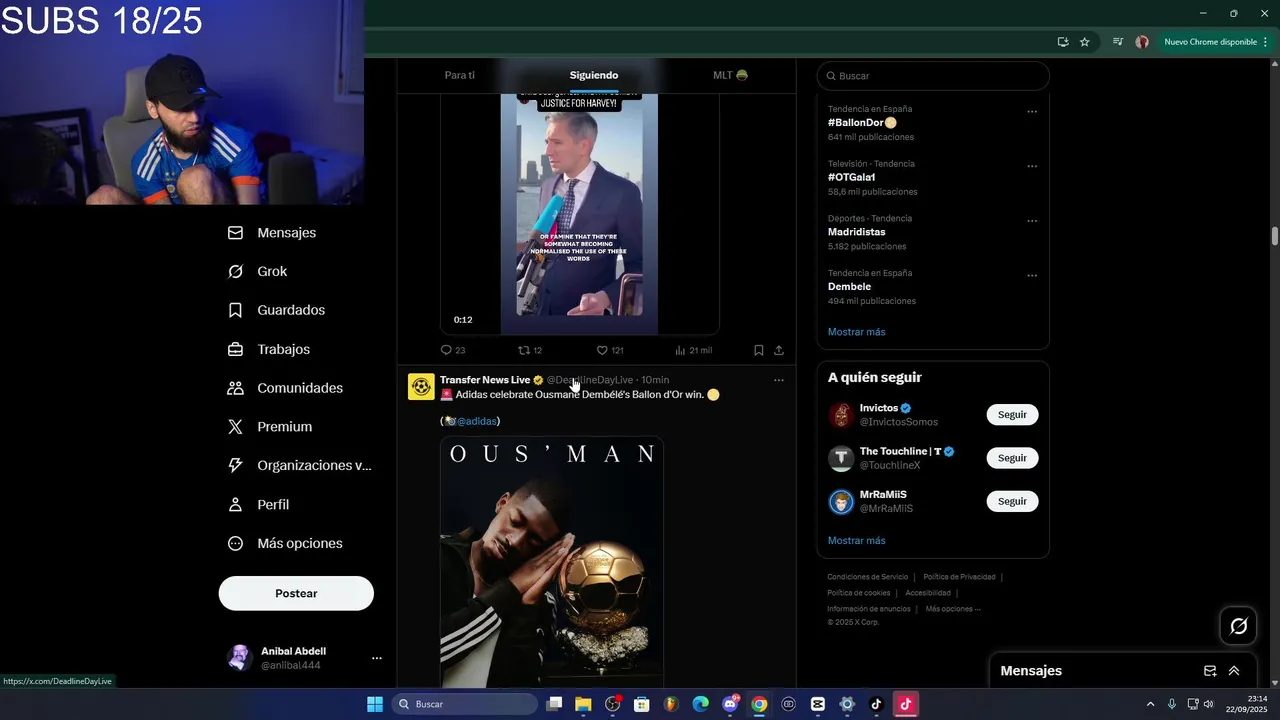Open the Accesibilidad footer link
The image size is (1280, 720).
point(927,593)
